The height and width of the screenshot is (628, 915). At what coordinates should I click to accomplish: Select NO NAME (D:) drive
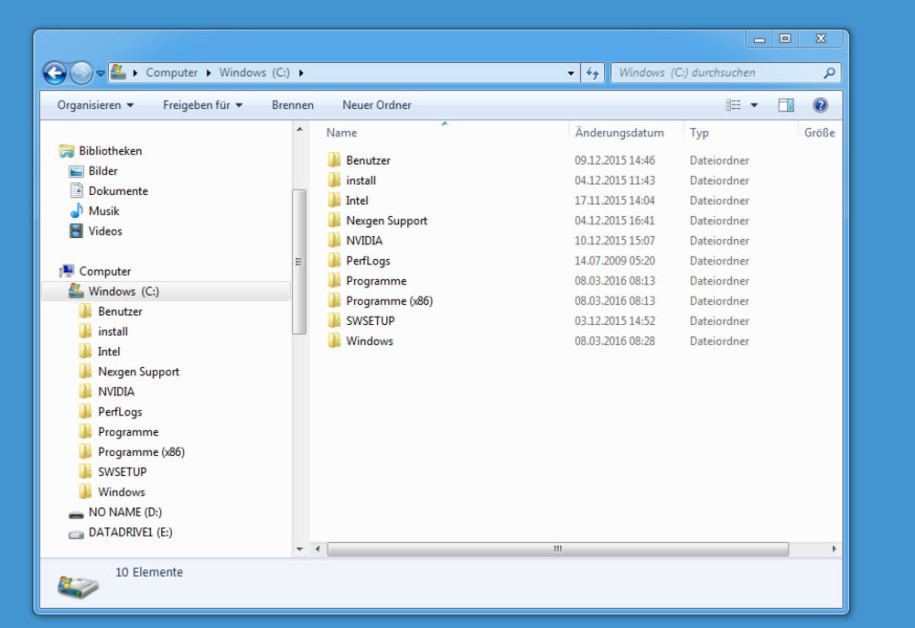coord(116,512)
